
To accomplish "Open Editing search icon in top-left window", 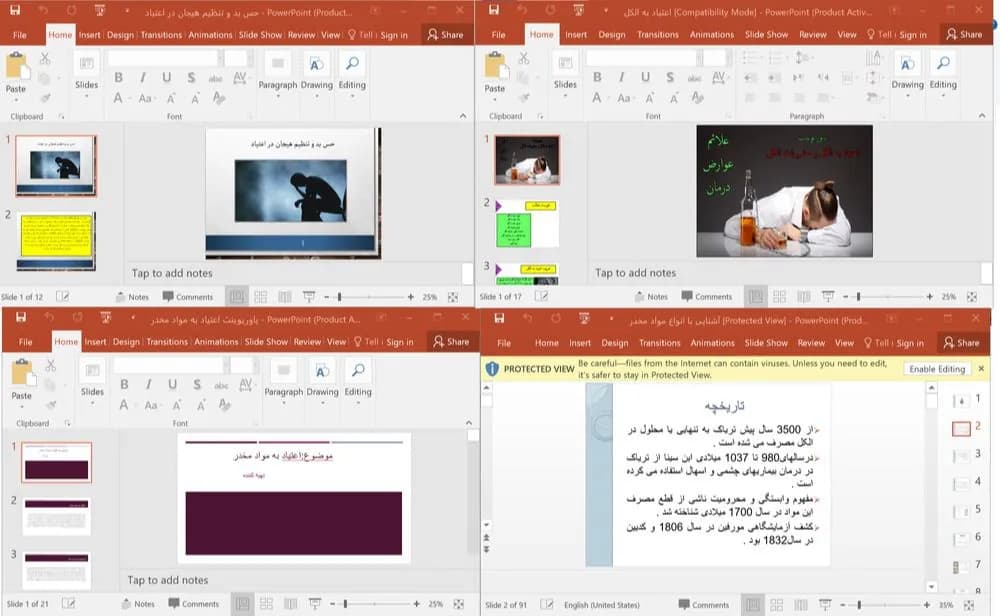I will 352,64.
